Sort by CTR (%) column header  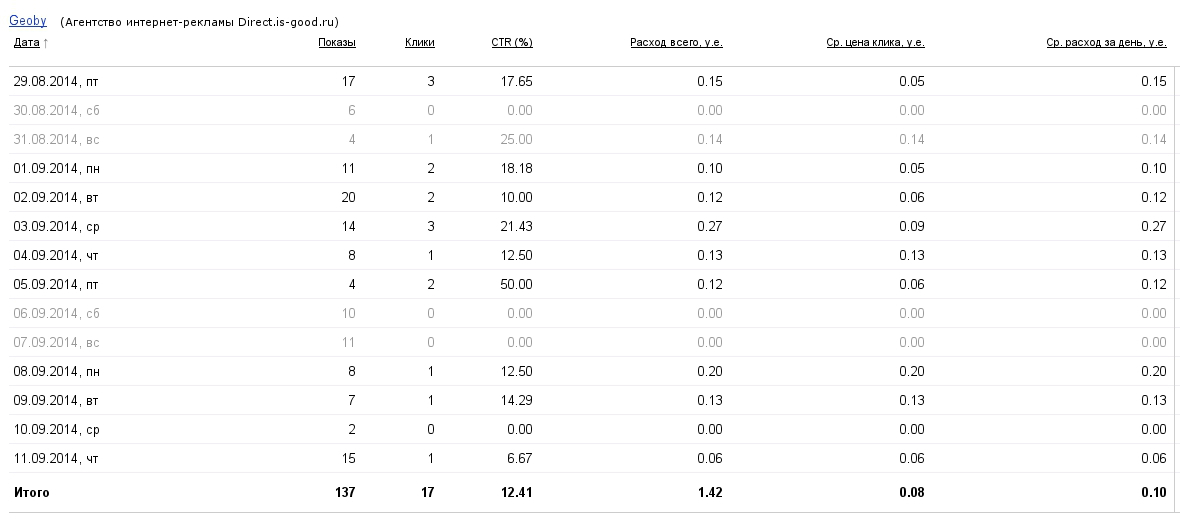click(511, 42)
